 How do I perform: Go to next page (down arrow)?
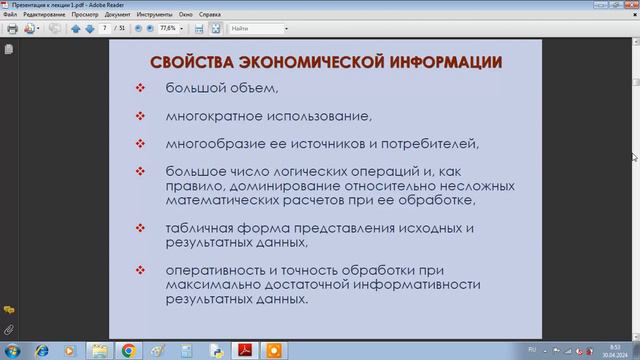[x=90, y=29]
